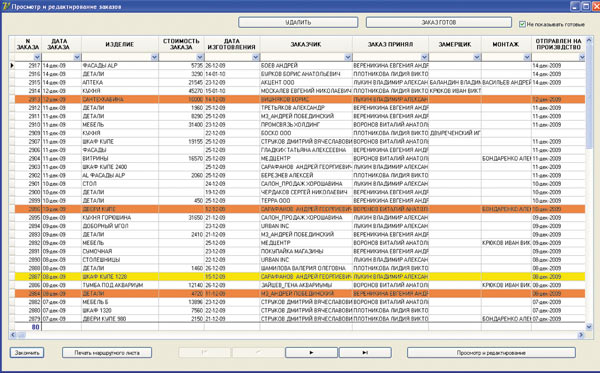Select 'АКЦЕНТ ООО' customer cell

click(306, 82)
